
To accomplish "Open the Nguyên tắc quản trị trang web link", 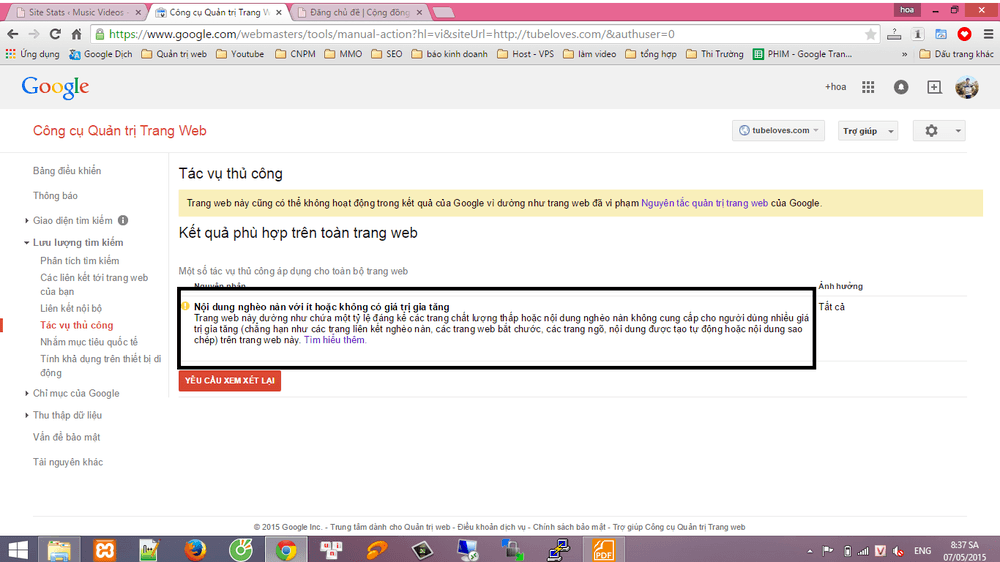I will (704, 203).
